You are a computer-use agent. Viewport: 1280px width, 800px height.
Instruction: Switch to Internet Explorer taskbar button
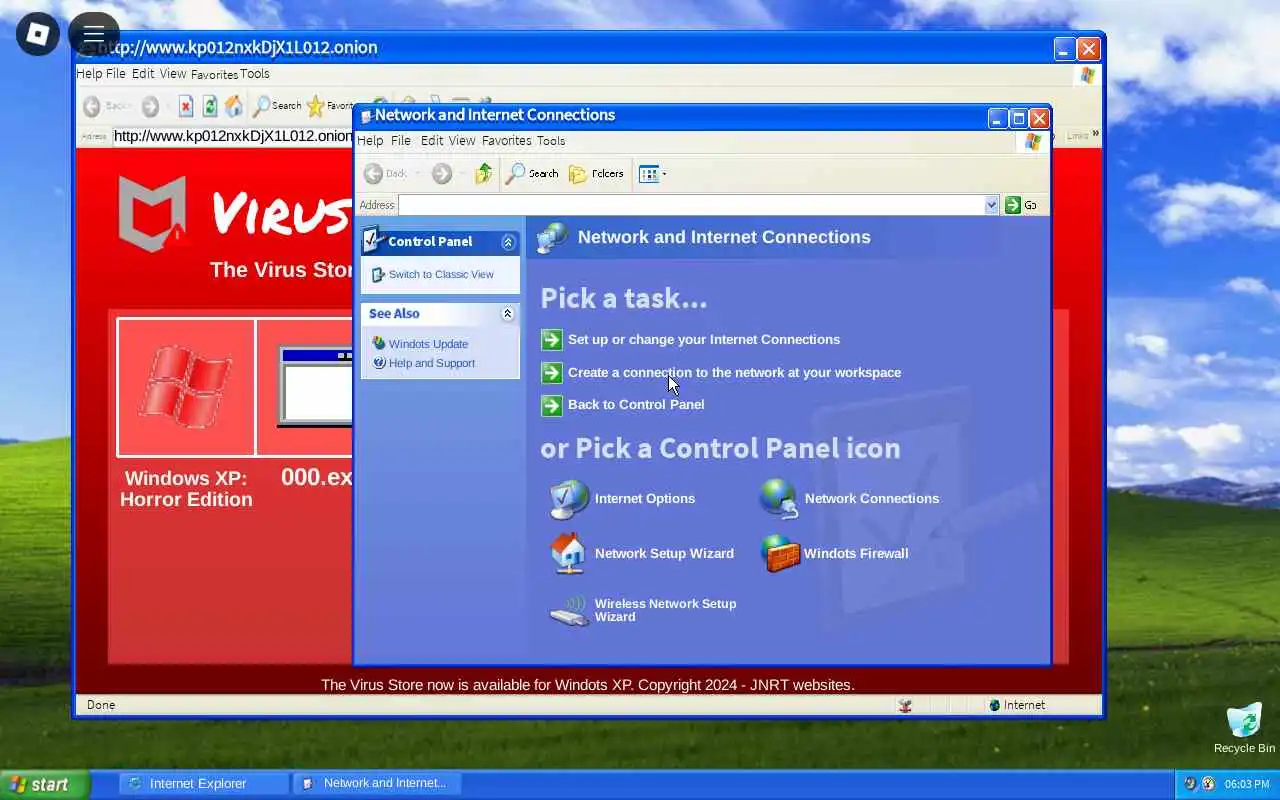pos(204,784)
